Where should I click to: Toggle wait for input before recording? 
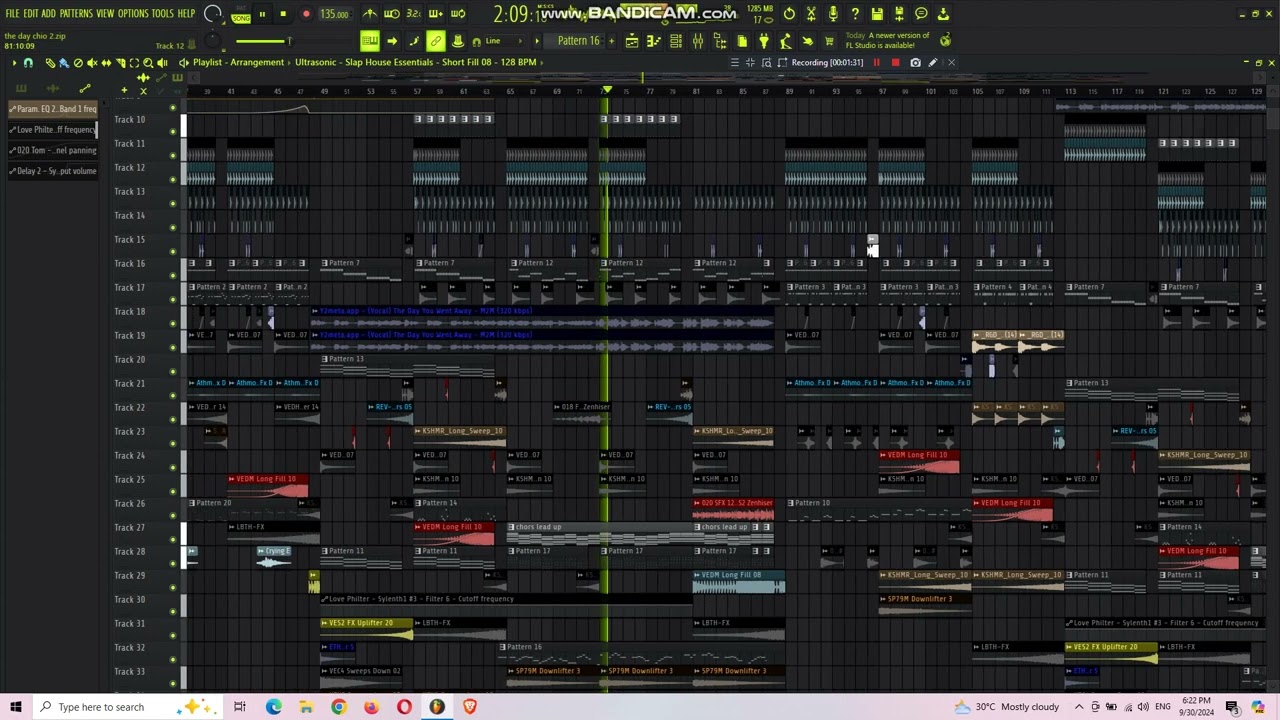[392, 14]
